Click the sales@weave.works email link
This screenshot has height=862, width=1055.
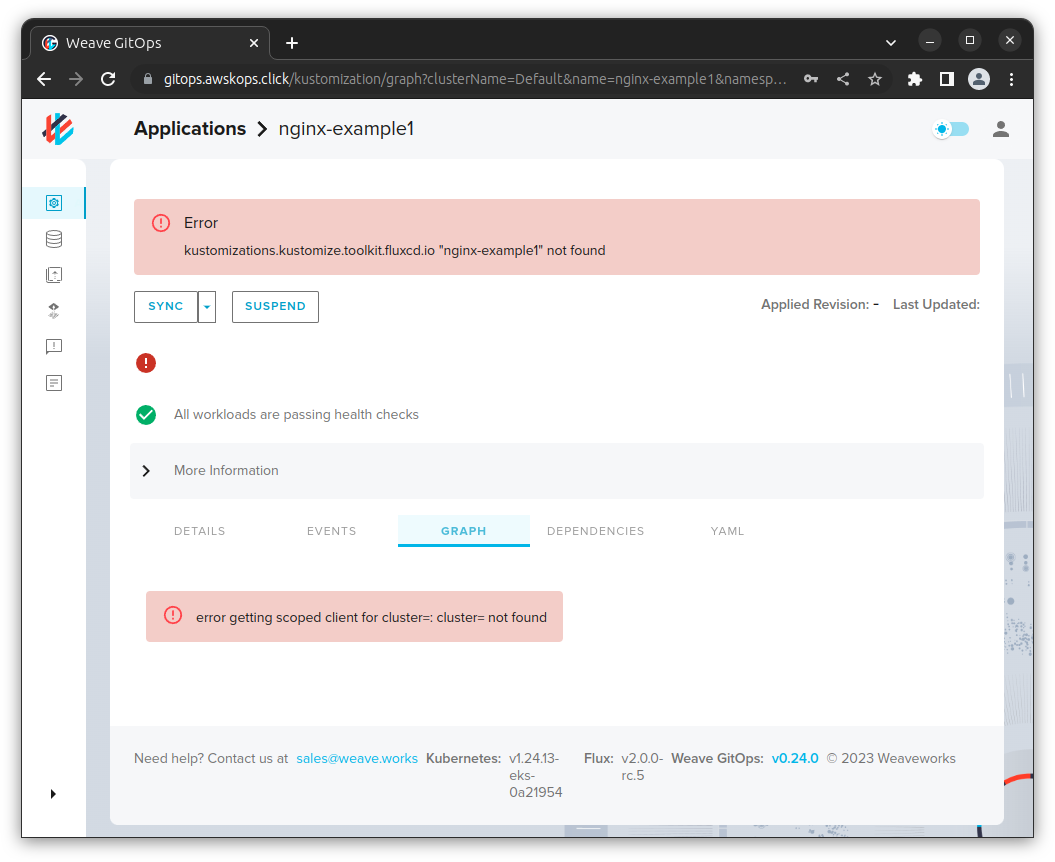(357, 758)
